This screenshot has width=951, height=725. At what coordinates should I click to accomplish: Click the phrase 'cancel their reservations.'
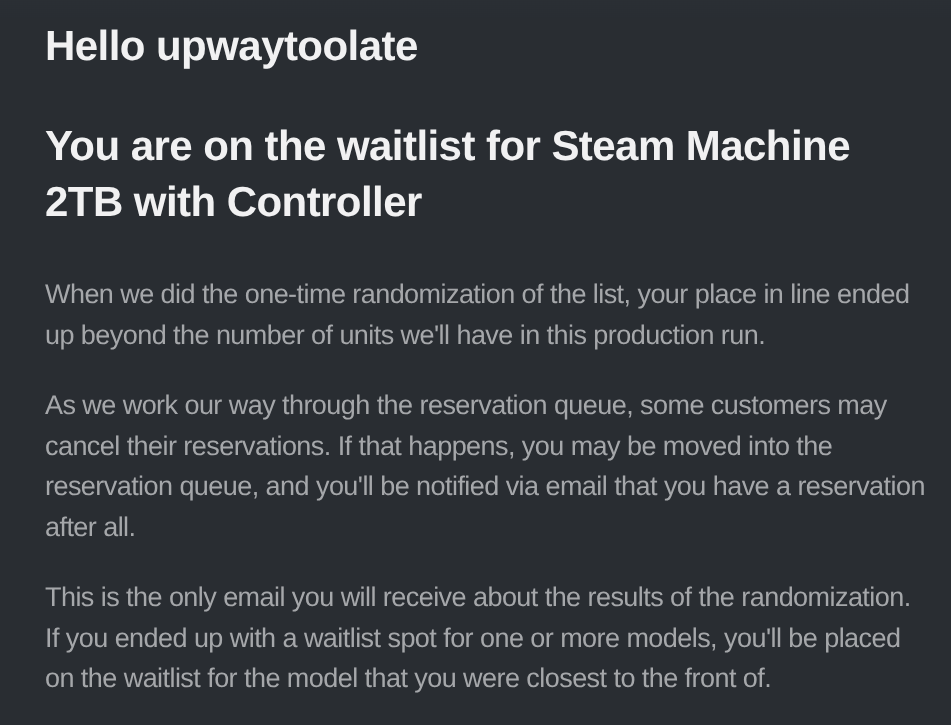[188, 447]
